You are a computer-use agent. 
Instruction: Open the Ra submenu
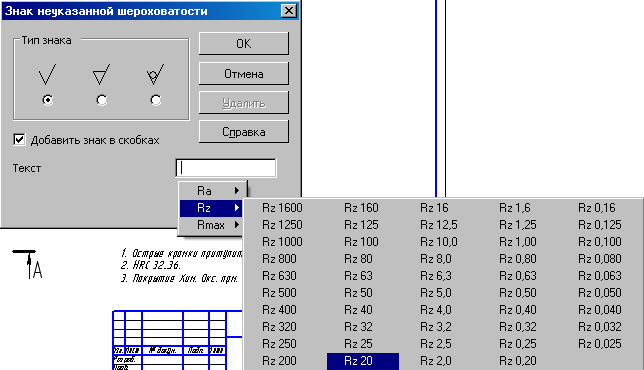[213, 191]
